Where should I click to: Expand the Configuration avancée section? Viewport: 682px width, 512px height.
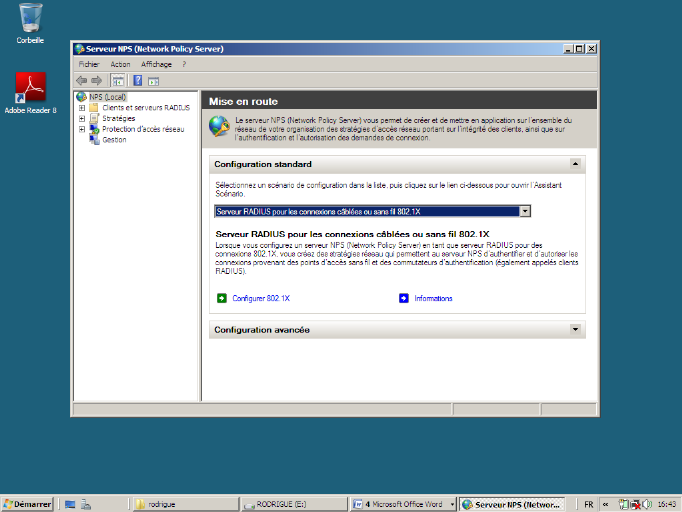point(575,329)
